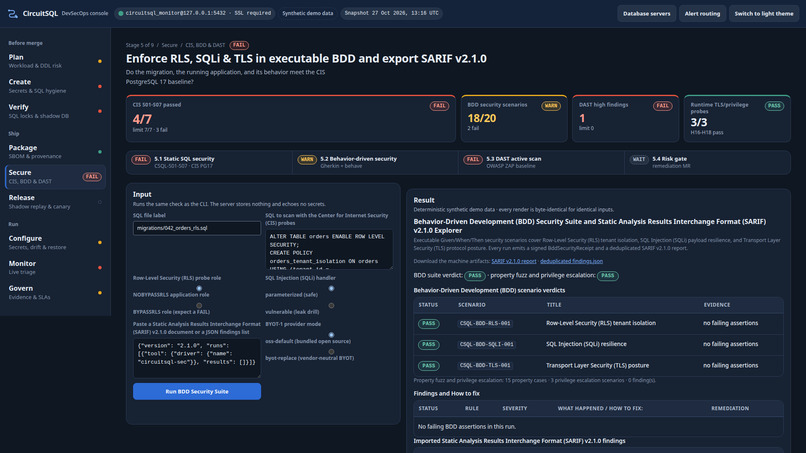The width and height of the screenshot is (806, 453).
Task: Open the Configure stage in sidebar
Action: click(55, 242)
